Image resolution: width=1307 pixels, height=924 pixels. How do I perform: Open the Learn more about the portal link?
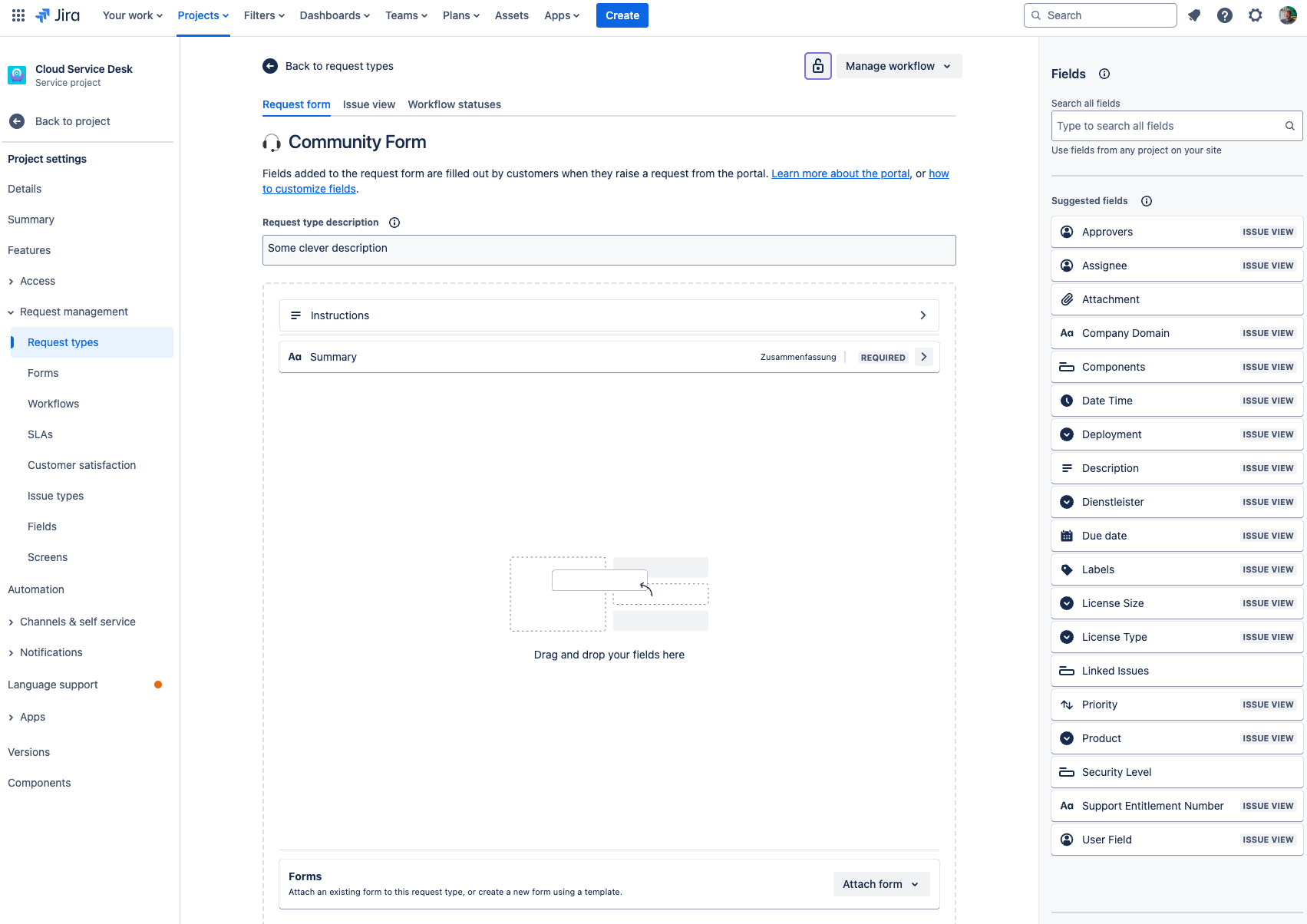840,173
